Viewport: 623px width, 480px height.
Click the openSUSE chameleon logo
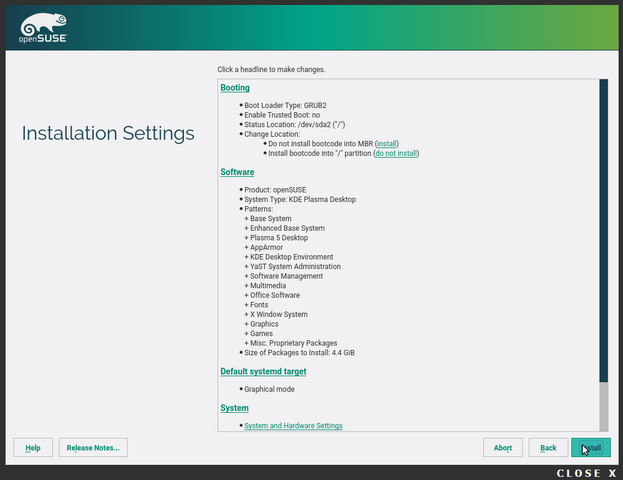(x=43, y=28)
